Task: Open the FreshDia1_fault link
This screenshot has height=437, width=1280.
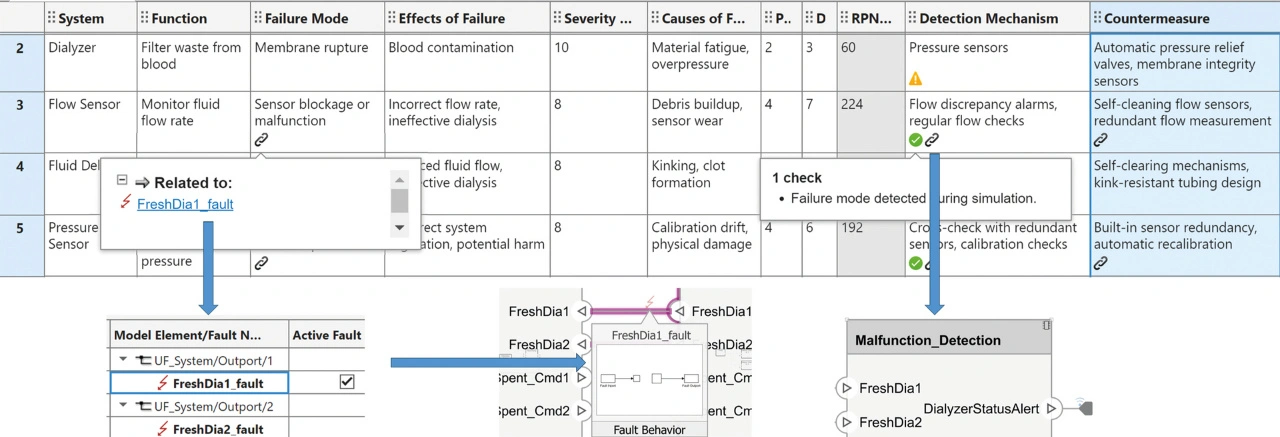Action: click(x=185, y=204)
